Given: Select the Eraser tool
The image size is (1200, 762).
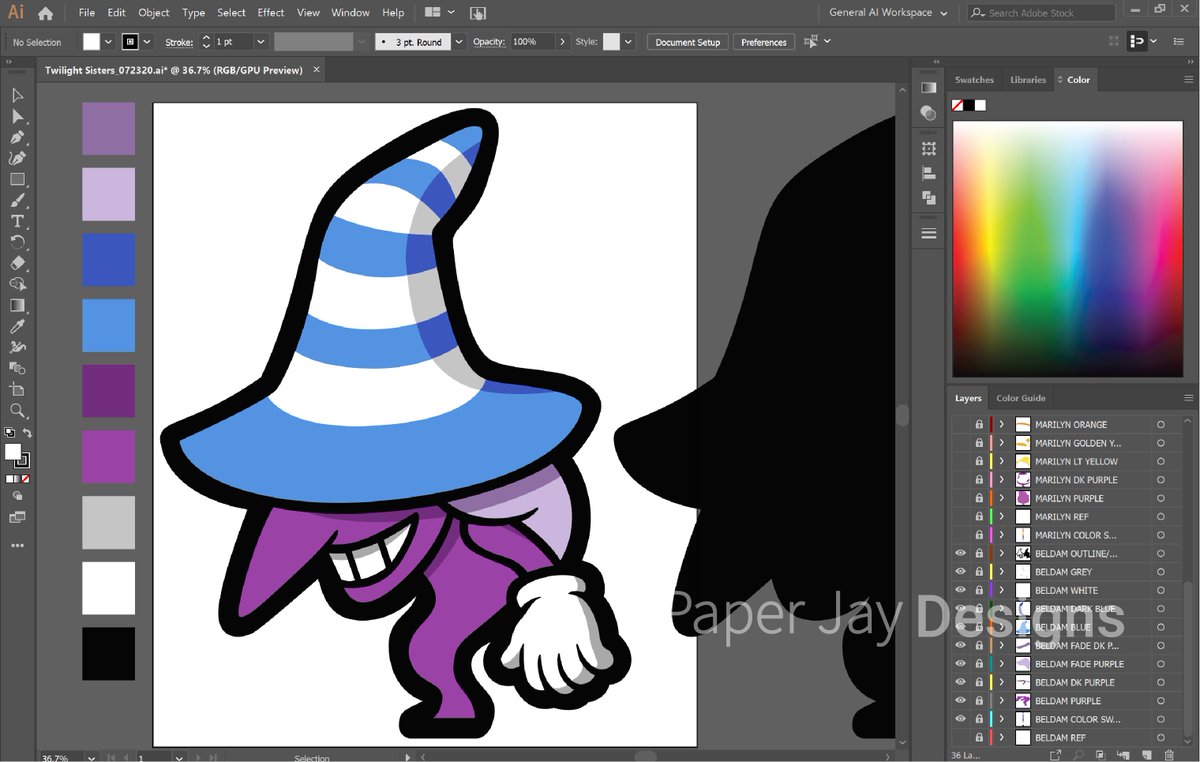Looking at the screenshot, I should coord(17,263).
